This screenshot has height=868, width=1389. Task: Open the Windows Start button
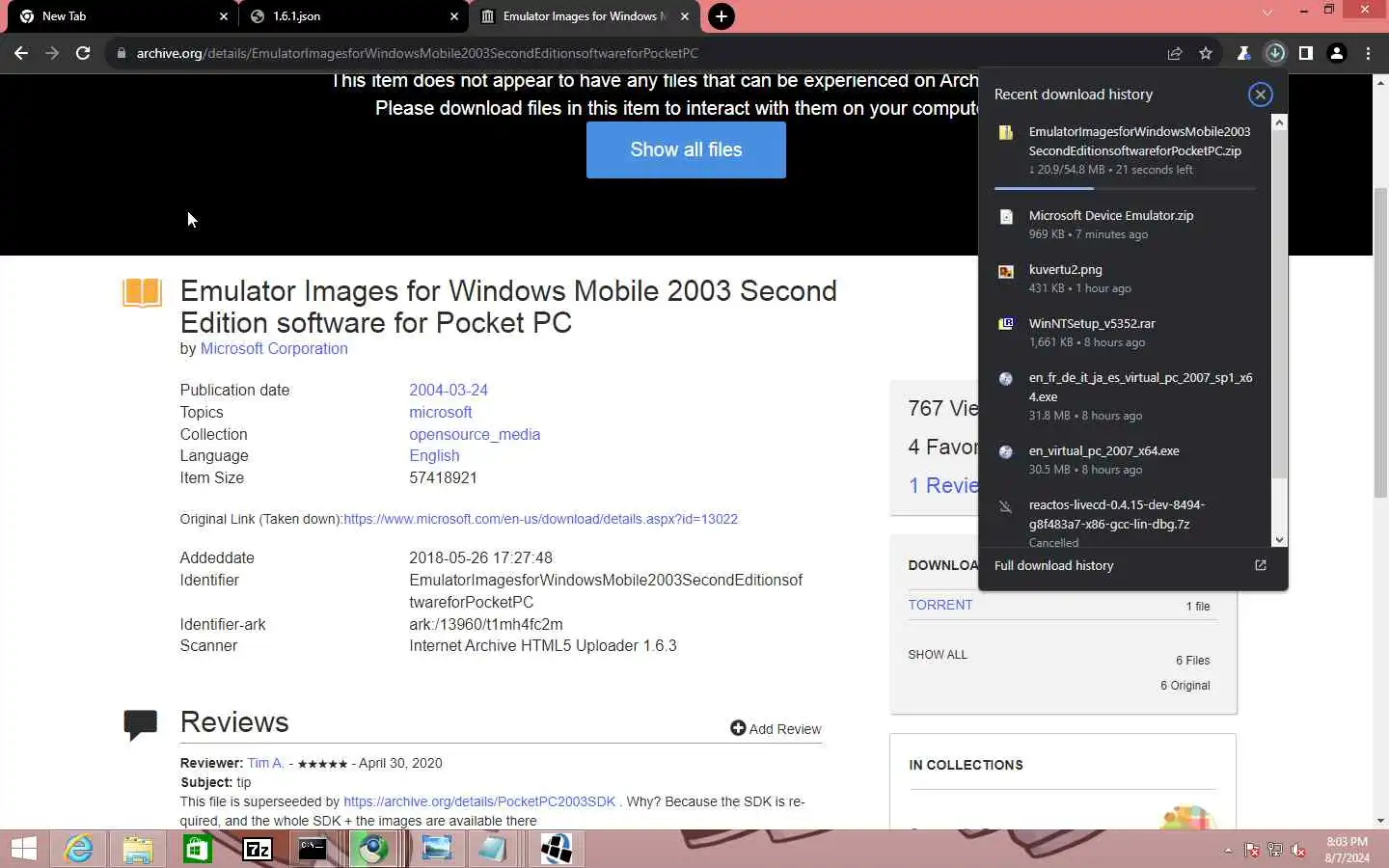click(24, 849)
